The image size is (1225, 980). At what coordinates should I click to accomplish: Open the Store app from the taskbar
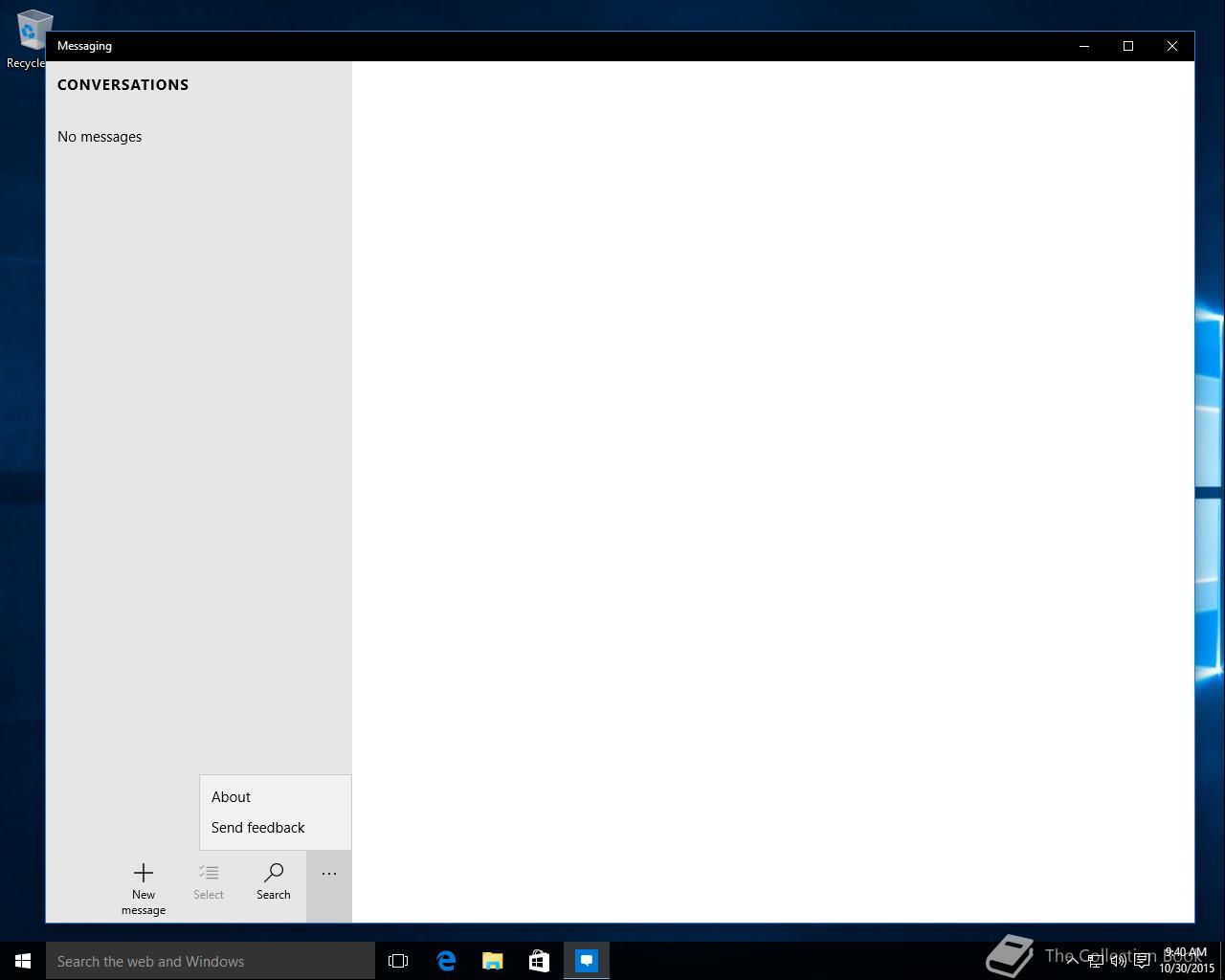tap(539, 961)
